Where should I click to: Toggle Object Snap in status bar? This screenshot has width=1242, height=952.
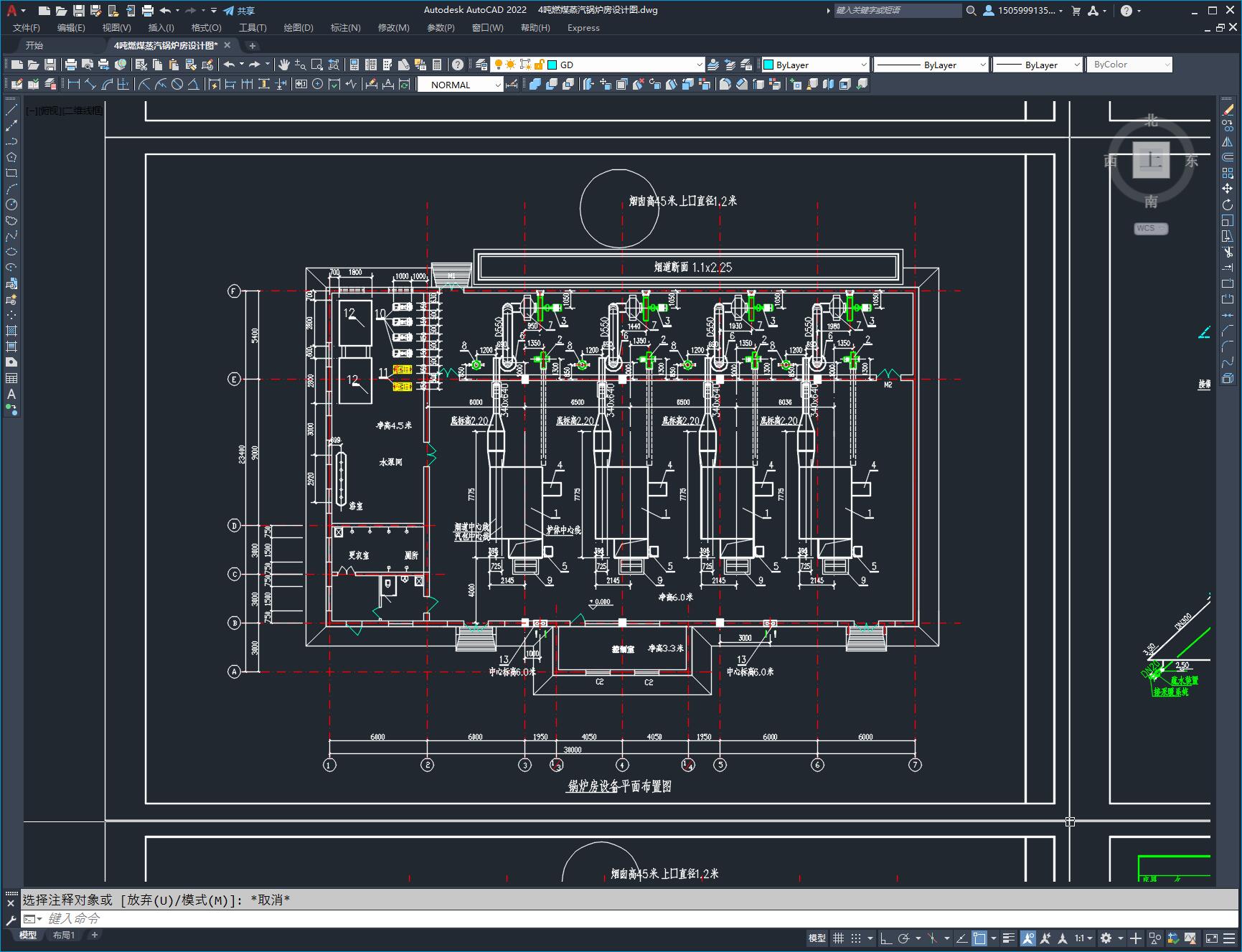tap(979, 938)
